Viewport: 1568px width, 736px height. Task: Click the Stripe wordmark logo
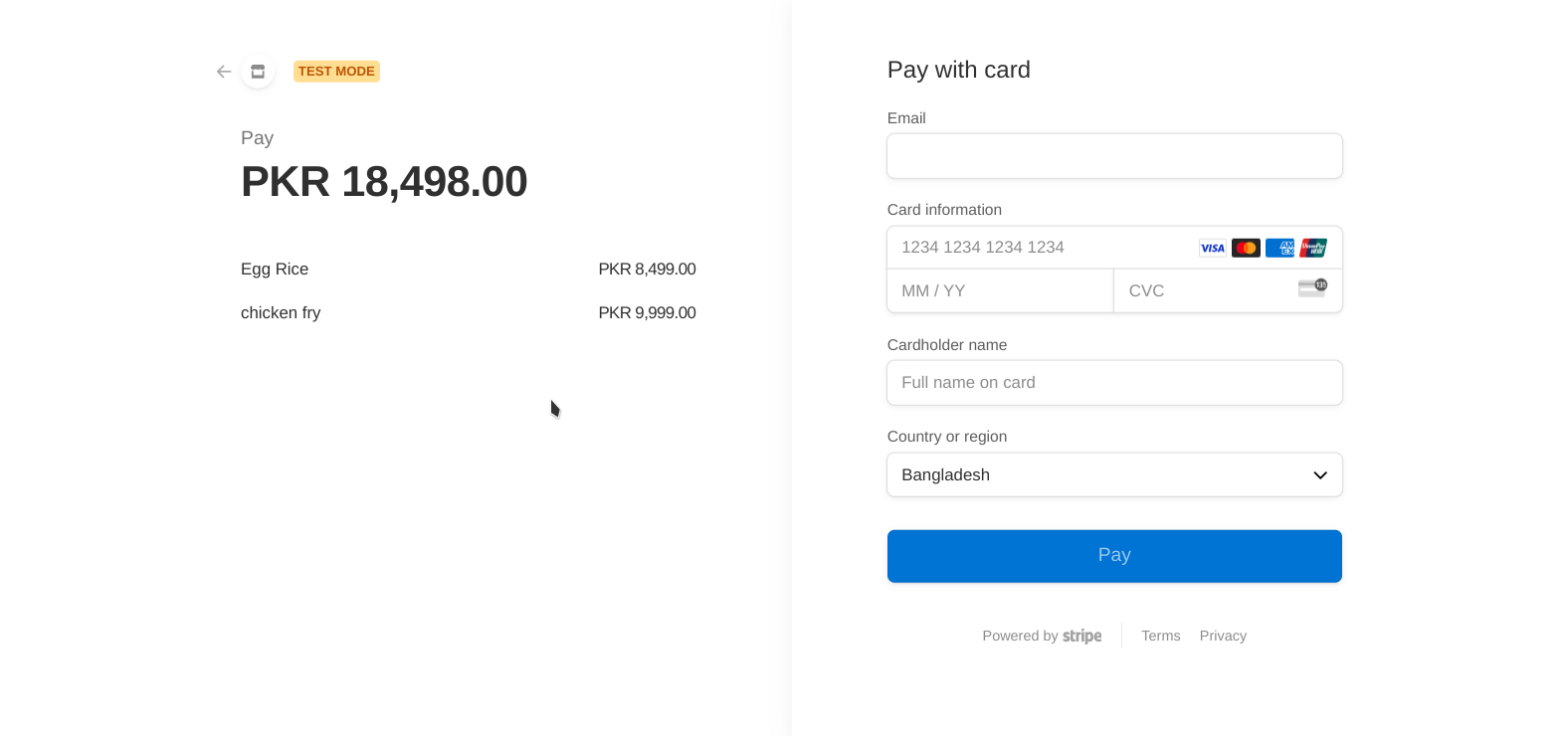(x=1082, y=636)
